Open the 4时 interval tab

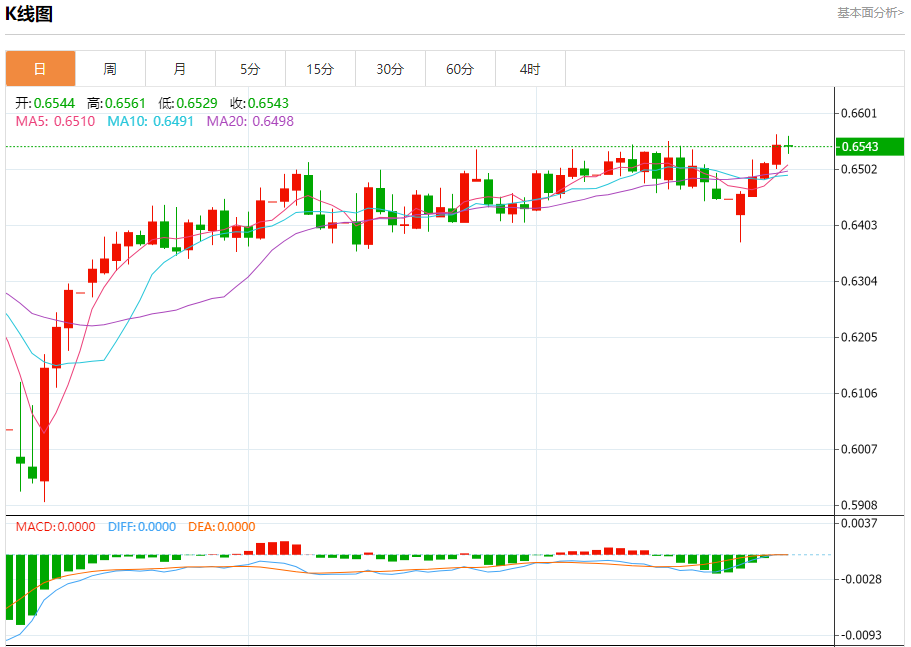coord(530,69)
